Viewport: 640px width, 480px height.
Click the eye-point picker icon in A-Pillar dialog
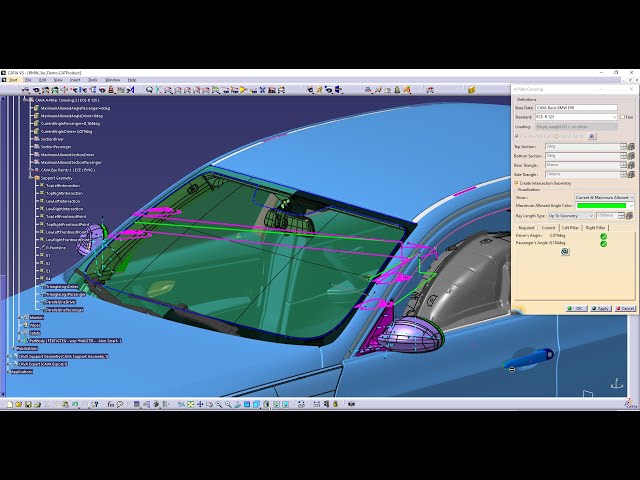[x=592, y=136]
